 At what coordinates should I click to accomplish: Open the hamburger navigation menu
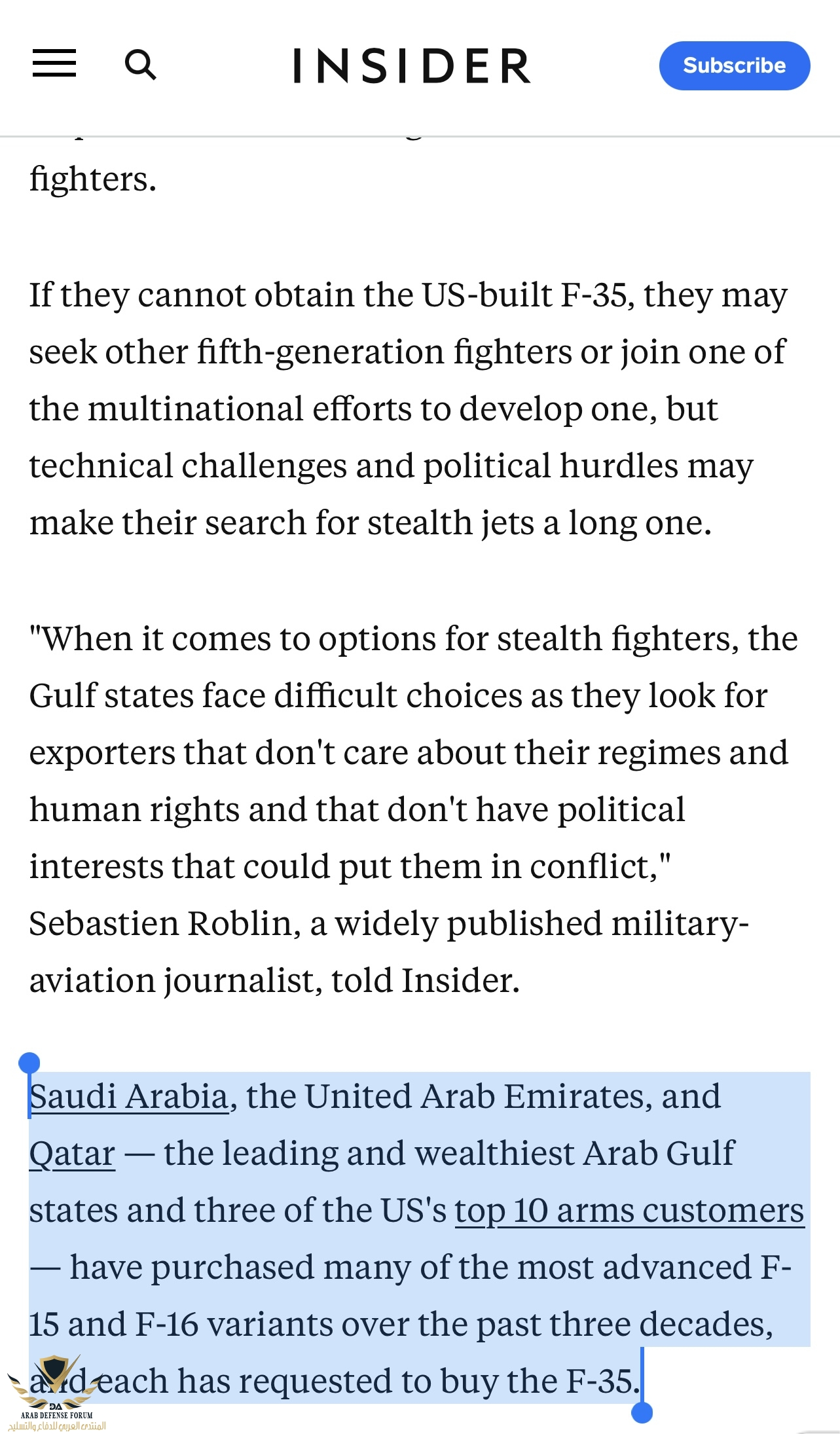point(54,64)
